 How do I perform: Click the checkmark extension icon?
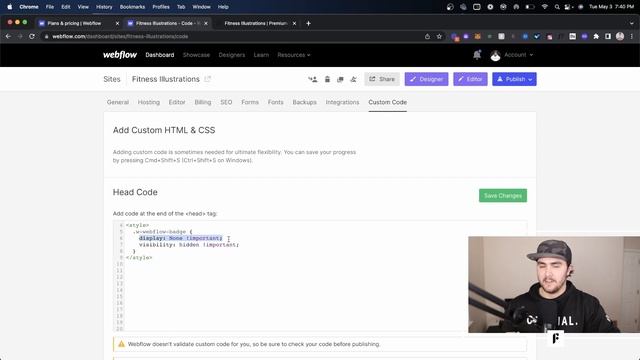point(537,36)
